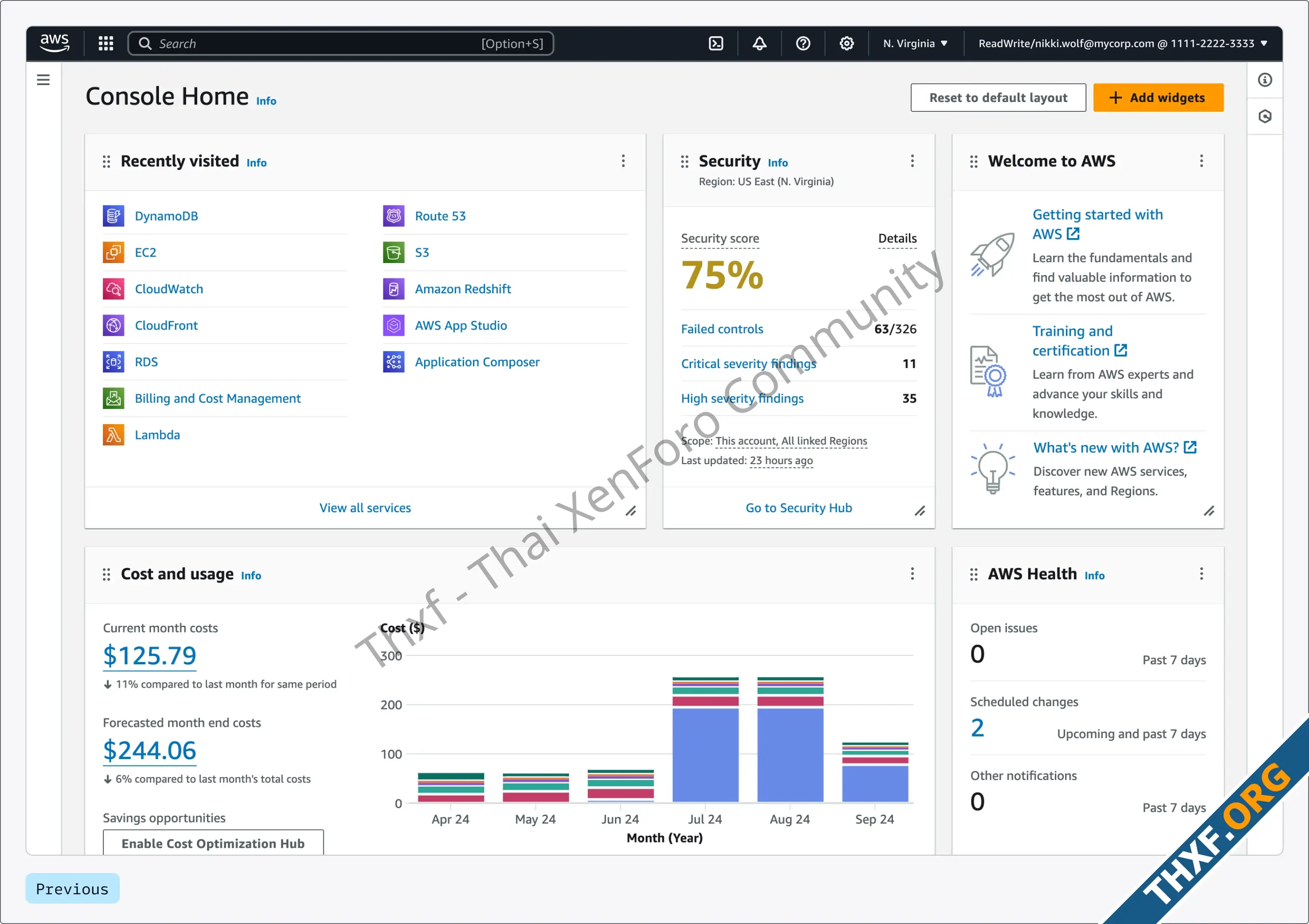Click Enable Cost Optimization Hub button
The image size is (1309, 924).
(x=213, y=842)
